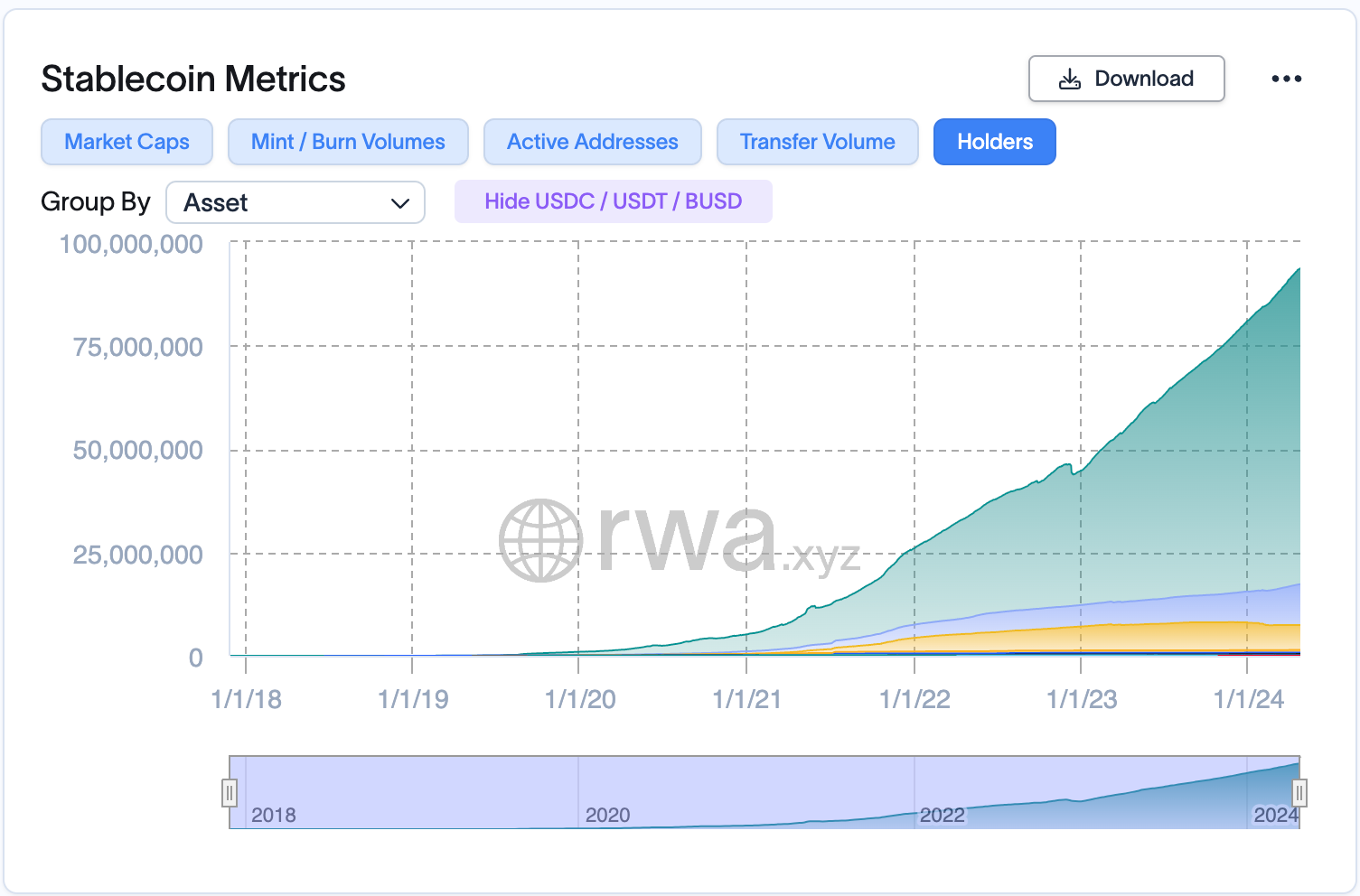Switch to Mint / Burn Volumes
This screenshot has width=1360, height=896.
(x=348, y=142)
